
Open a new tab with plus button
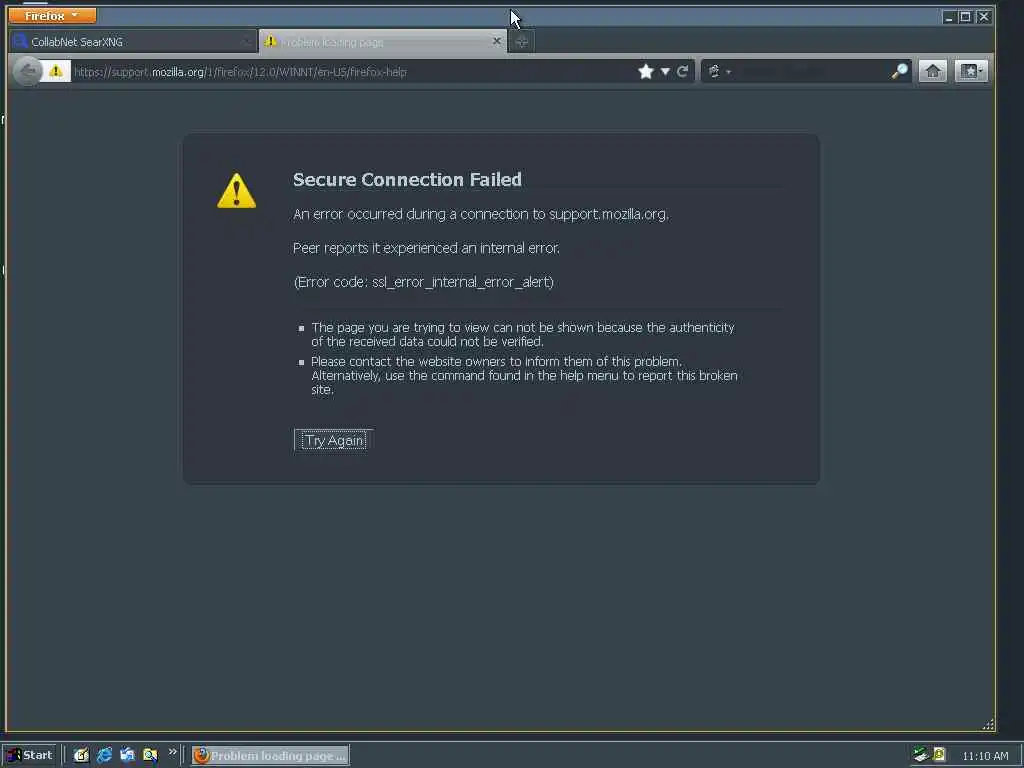pos(521,42)
